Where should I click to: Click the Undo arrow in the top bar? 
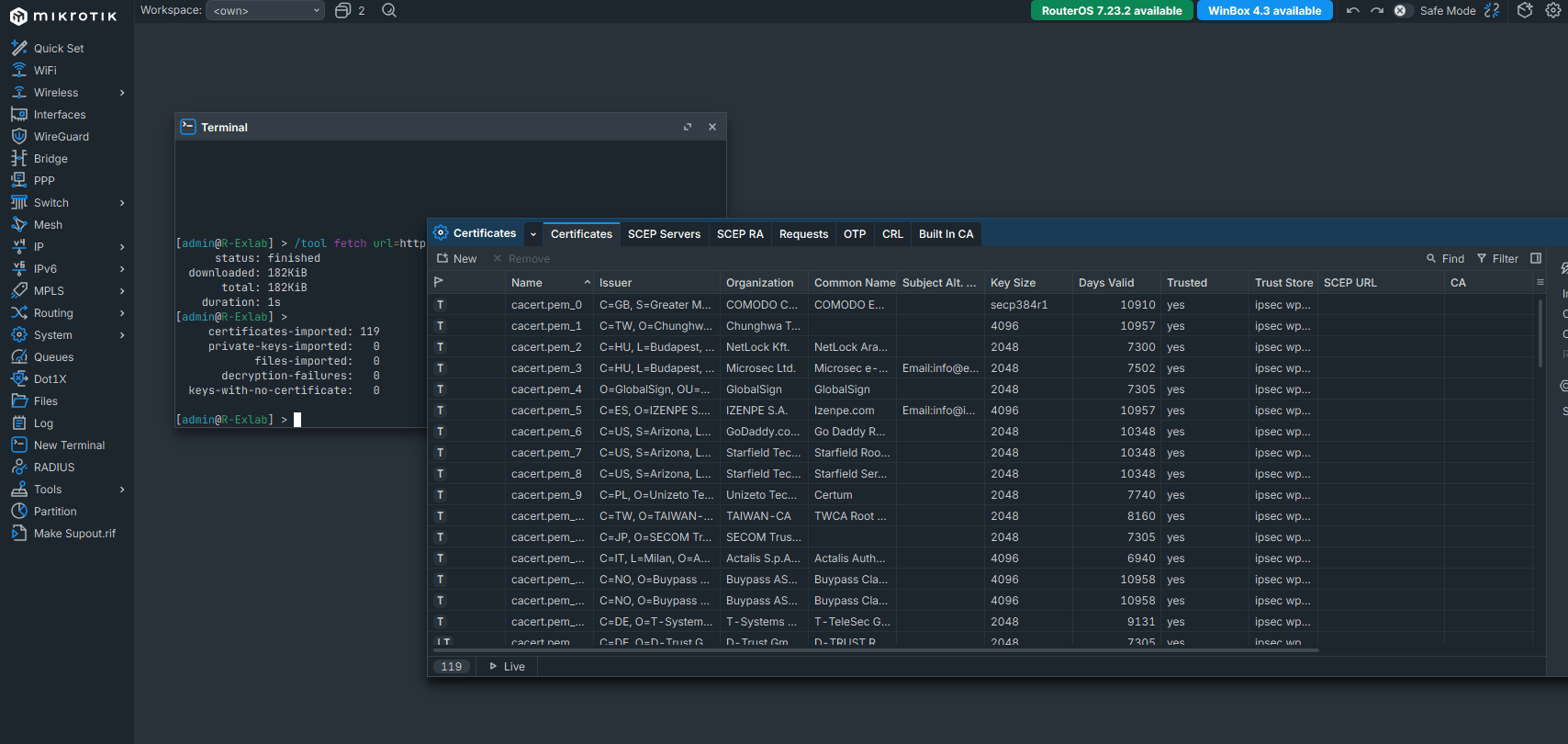(x=1352, y=10)
